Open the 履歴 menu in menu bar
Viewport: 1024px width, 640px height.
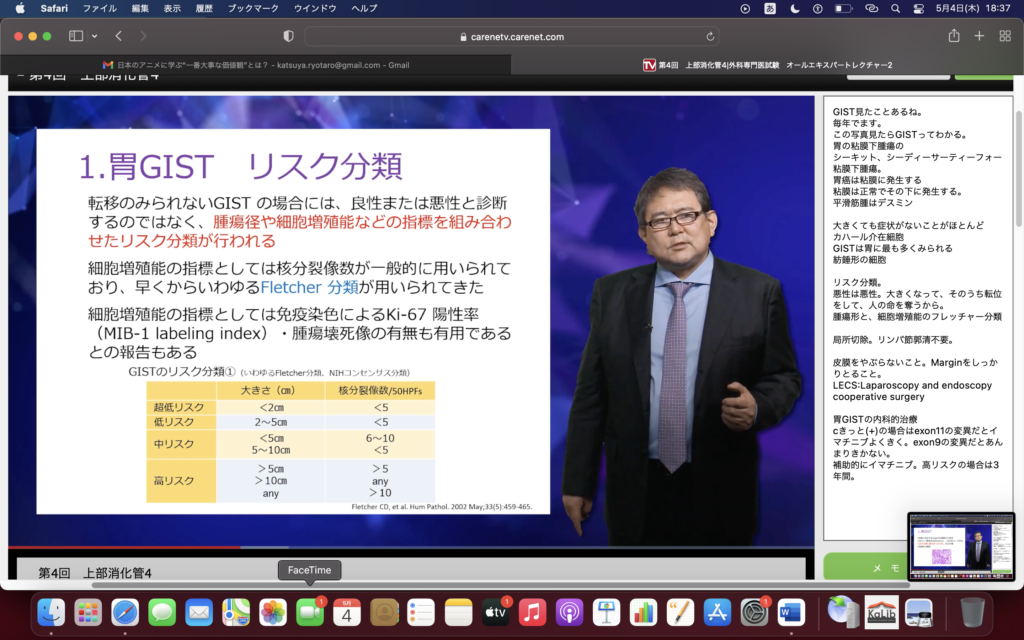click(x=203, y=8)
